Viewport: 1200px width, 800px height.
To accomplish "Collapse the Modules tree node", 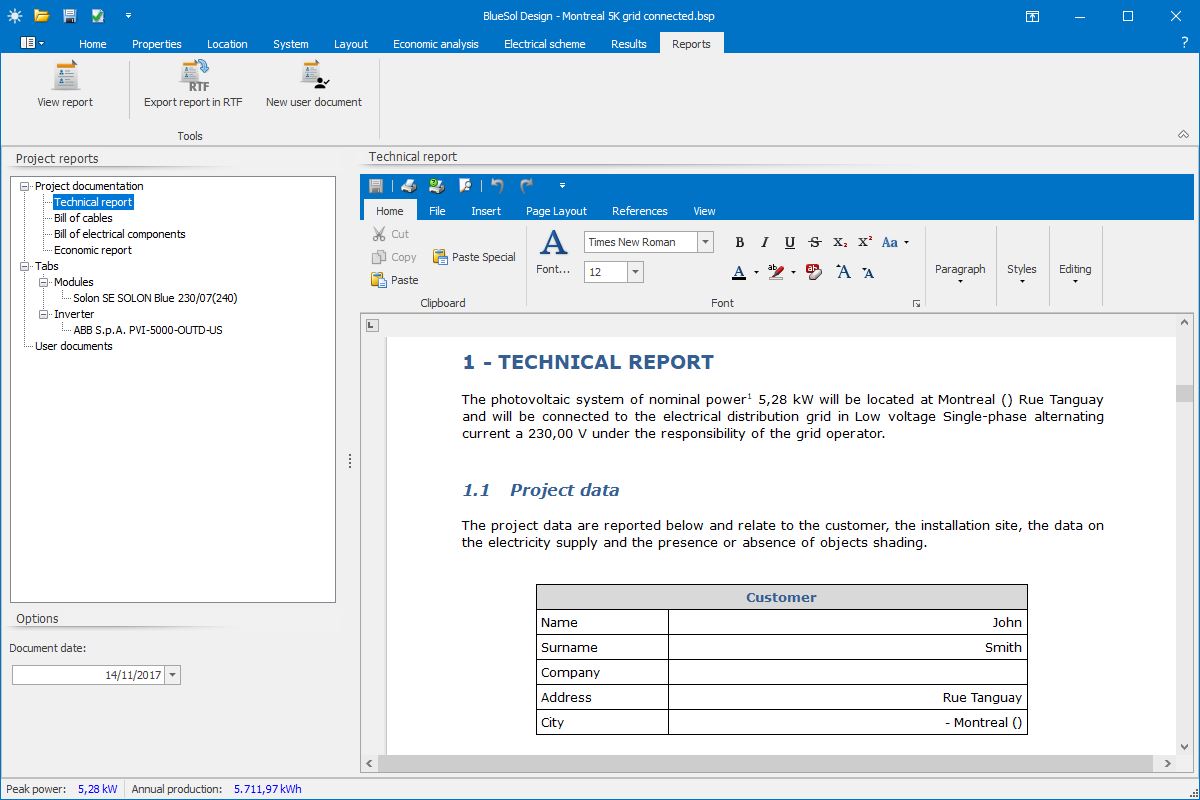I will [44, 282].
